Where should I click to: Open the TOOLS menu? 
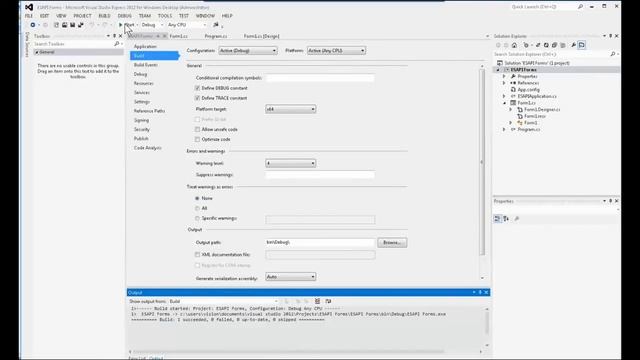click(165, 16)
